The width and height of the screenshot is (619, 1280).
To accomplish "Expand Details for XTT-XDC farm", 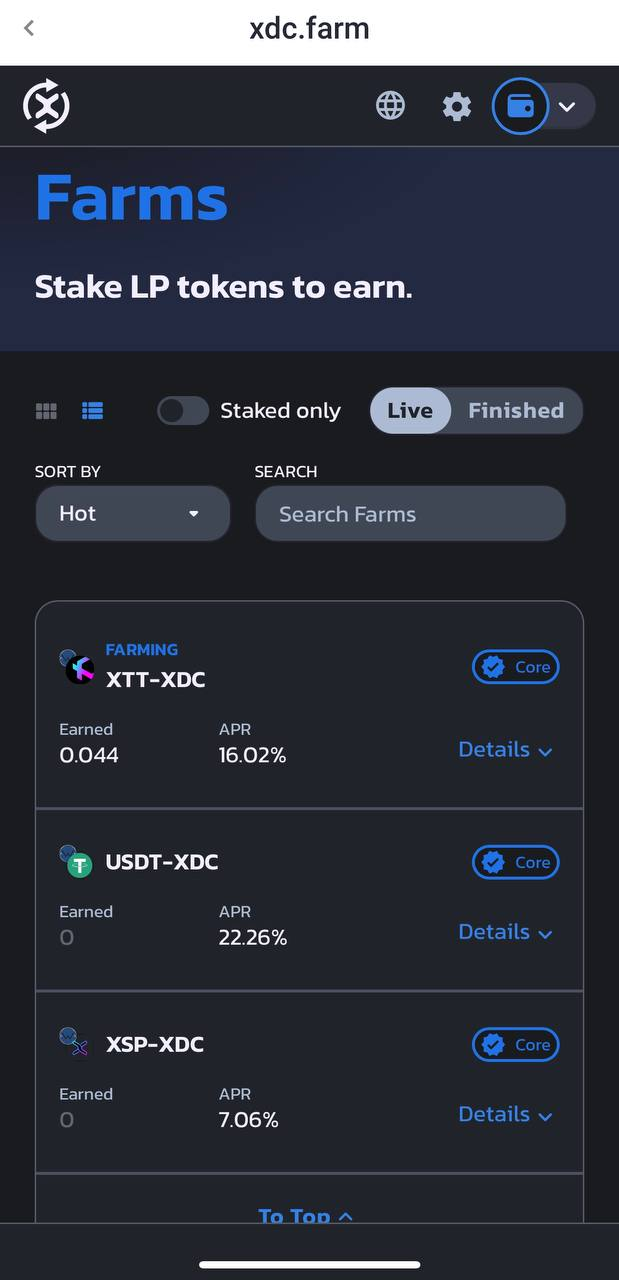I will [x=505, y=750].
